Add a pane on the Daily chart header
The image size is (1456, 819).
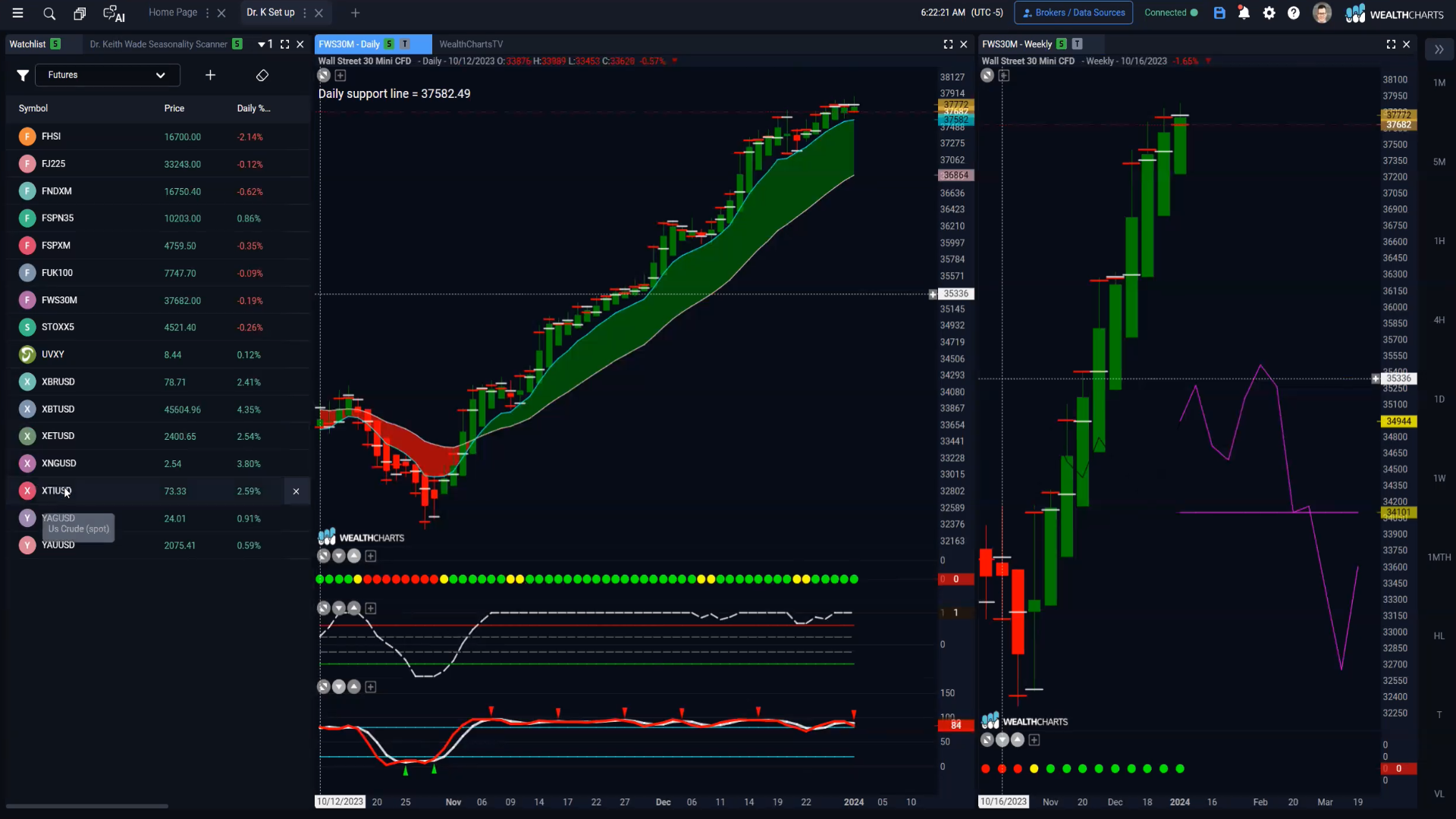340,75
